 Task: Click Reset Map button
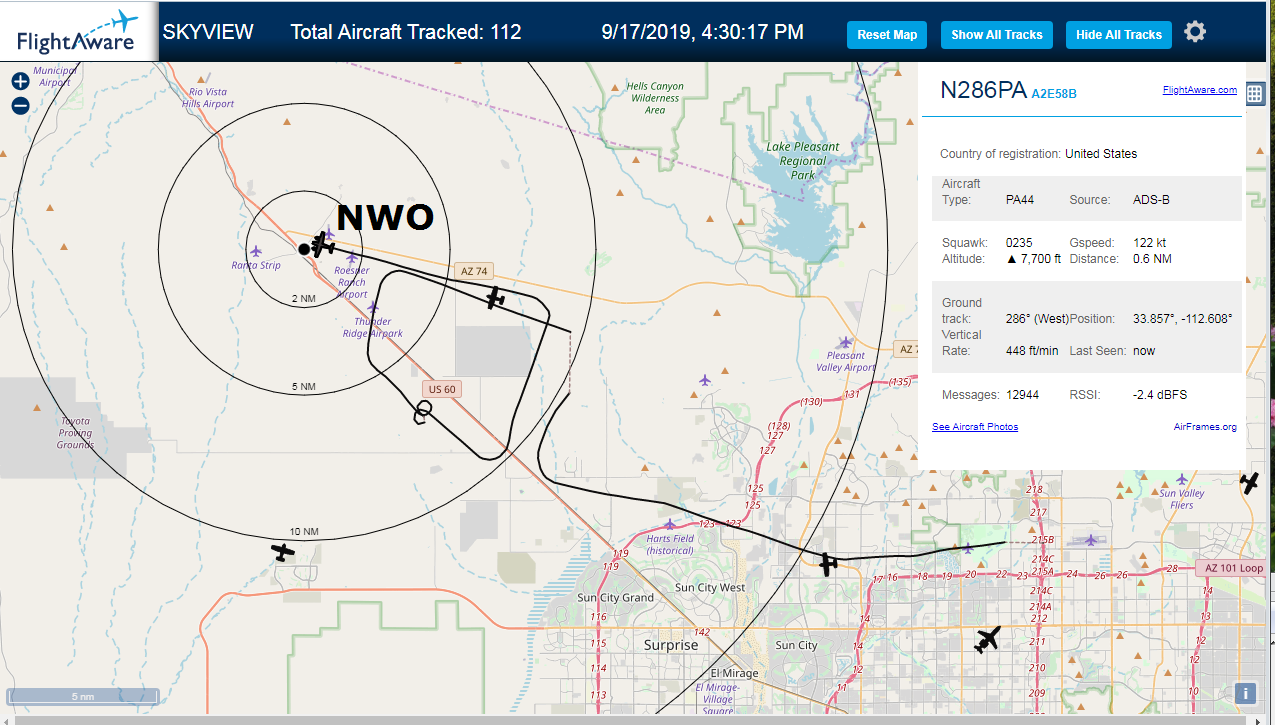887,35
